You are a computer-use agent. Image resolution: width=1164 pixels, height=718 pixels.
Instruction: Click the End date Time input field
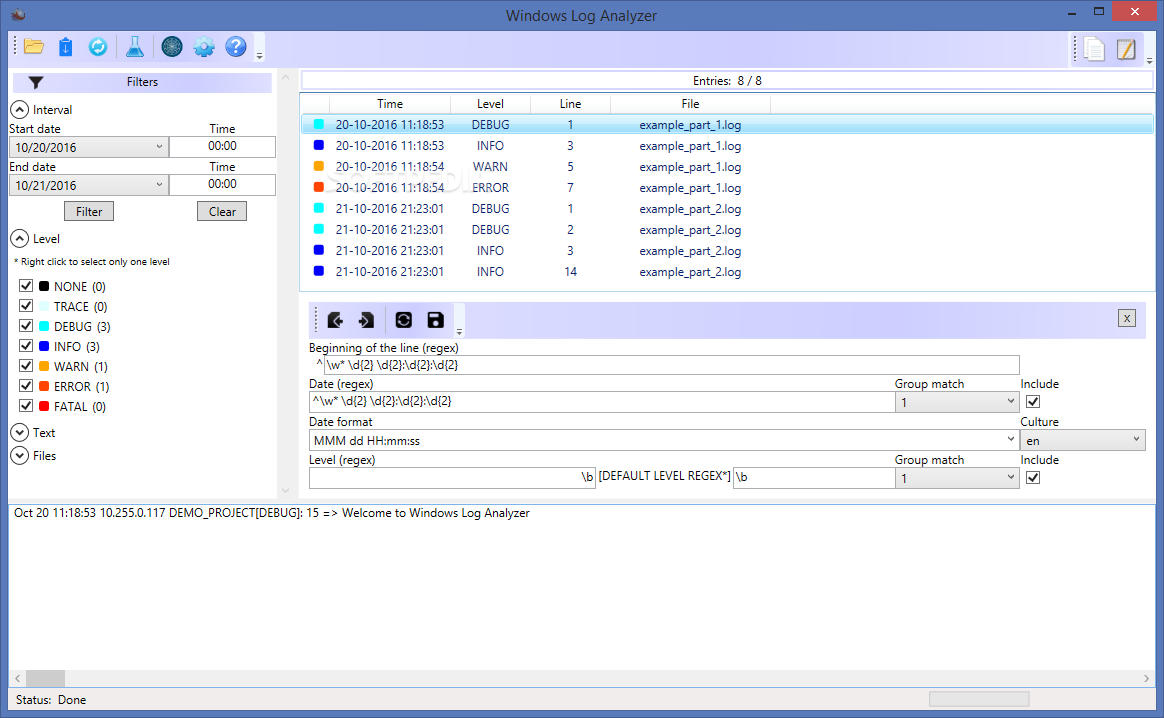(x=222, y=184)
